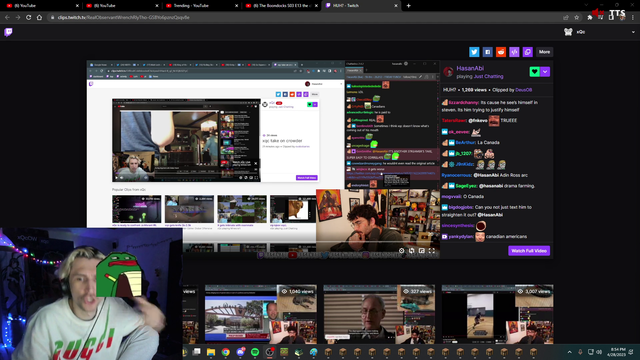Open File Explorer from taskbar
The height and width of the screenshot is (360, 640).
[211, 352]
